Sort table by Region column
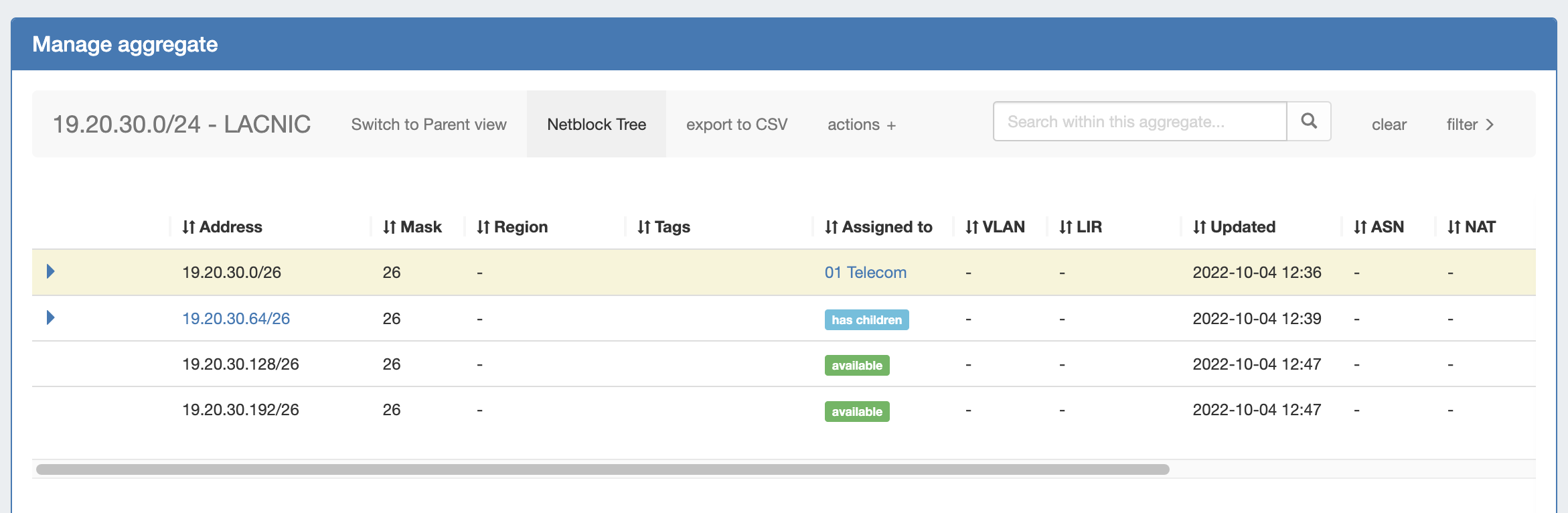1568x513 pixels. coord(512,227)
